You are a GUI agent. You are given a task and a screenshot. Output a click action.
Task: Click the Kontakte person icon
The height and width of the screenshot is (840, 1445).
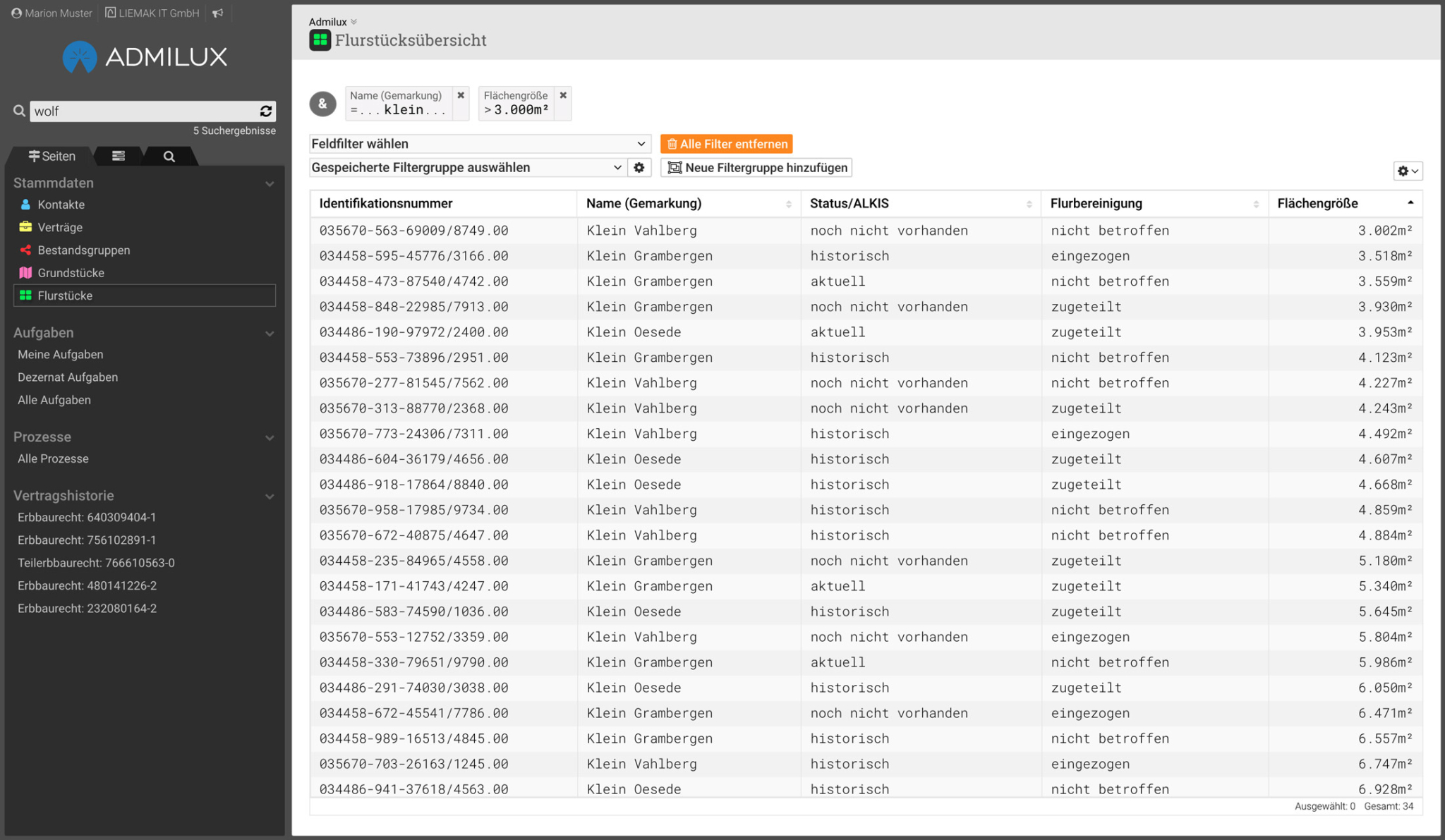click(x=25, y=205)
